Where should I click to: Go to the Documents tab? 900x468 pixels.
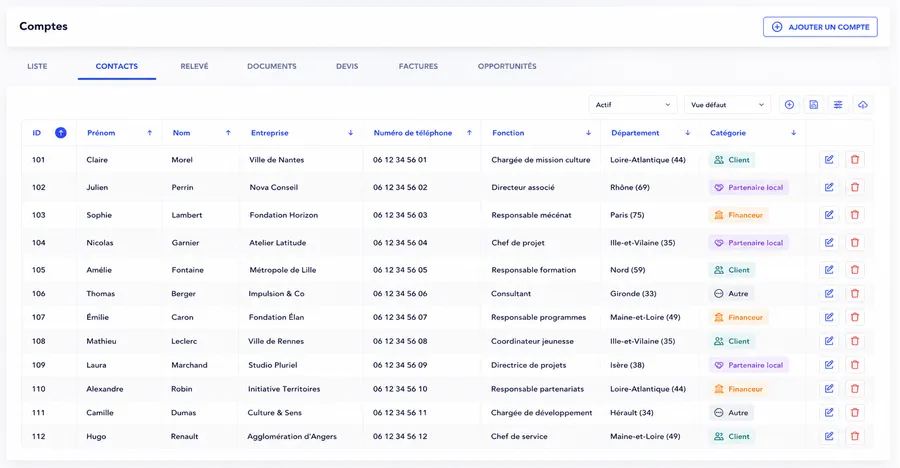tap(271, 66)
